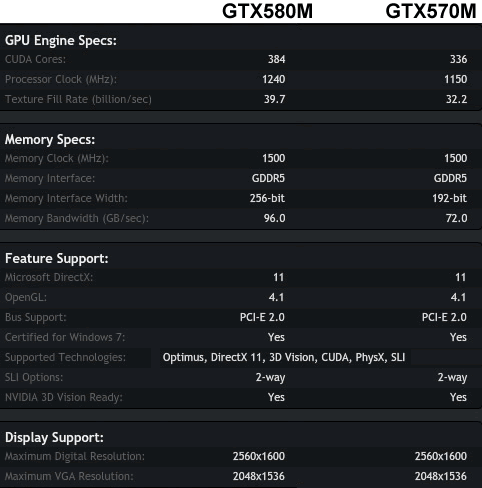
Task: Select the Memory Bandwidth 96.0 value
Action: point(275,218)
